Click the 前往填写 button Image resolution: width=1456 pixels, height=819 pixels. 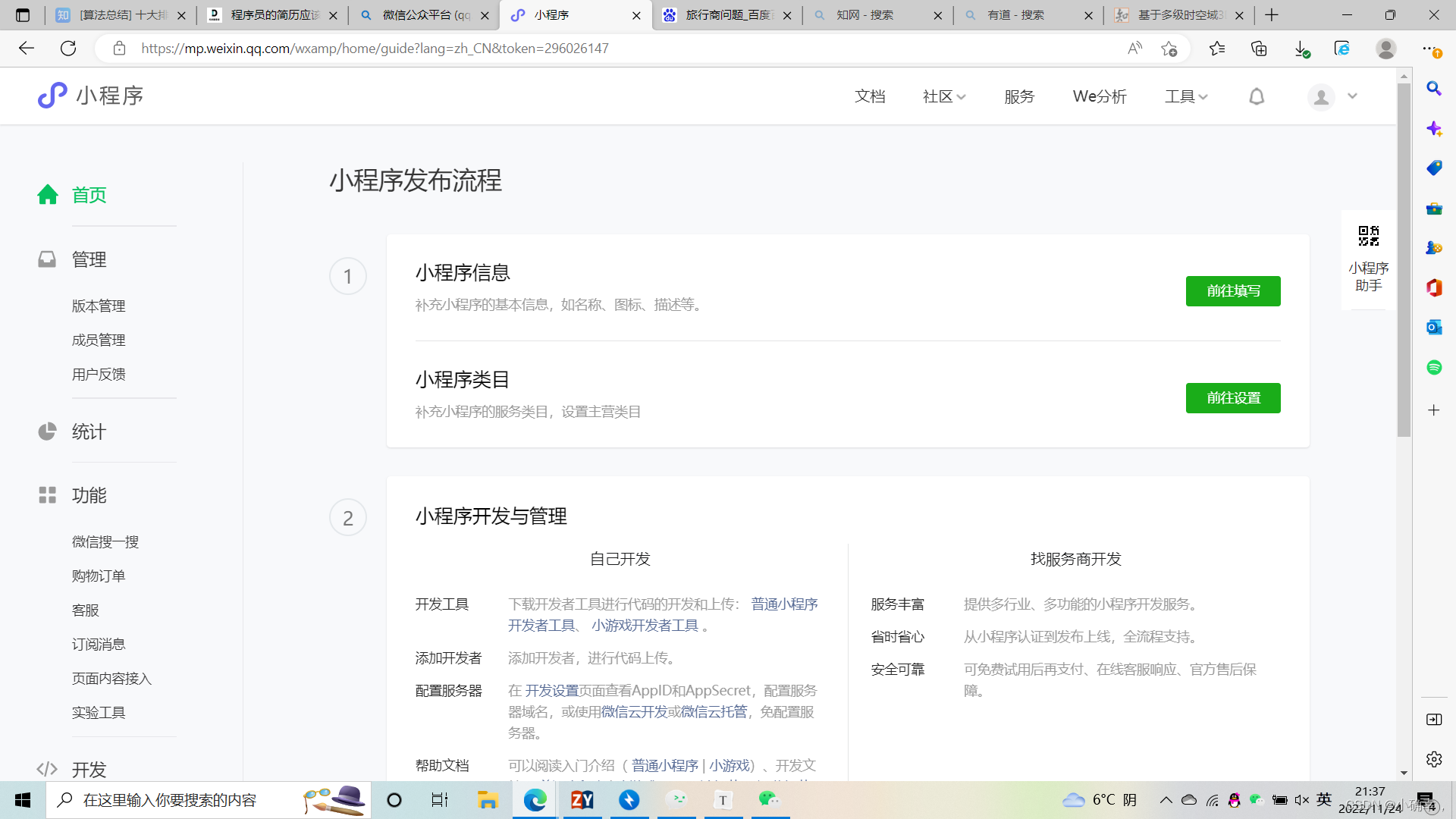[x=1233, y=291]
